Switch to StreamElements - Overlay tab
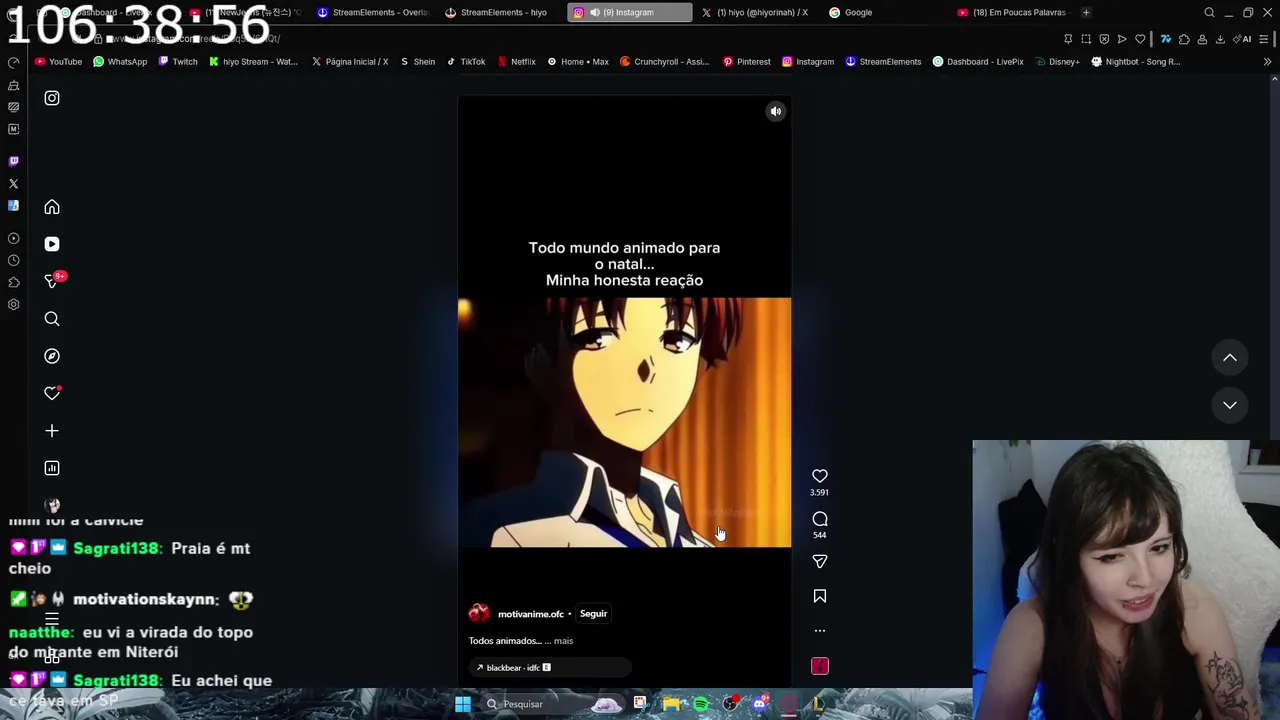1280x720 pixels. point(373,12)
